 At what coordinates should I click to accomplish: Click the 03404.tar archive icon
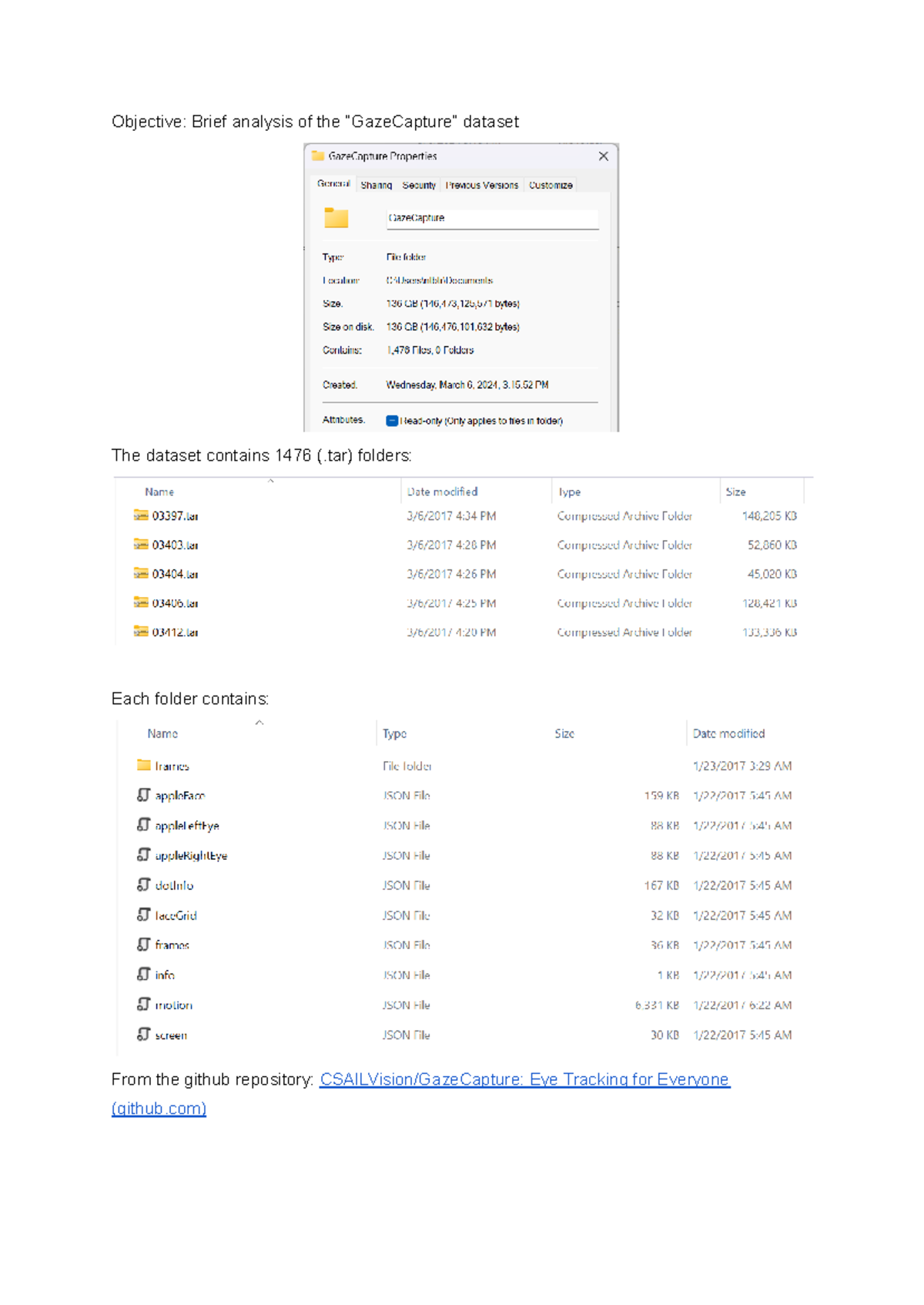[141, 574]
